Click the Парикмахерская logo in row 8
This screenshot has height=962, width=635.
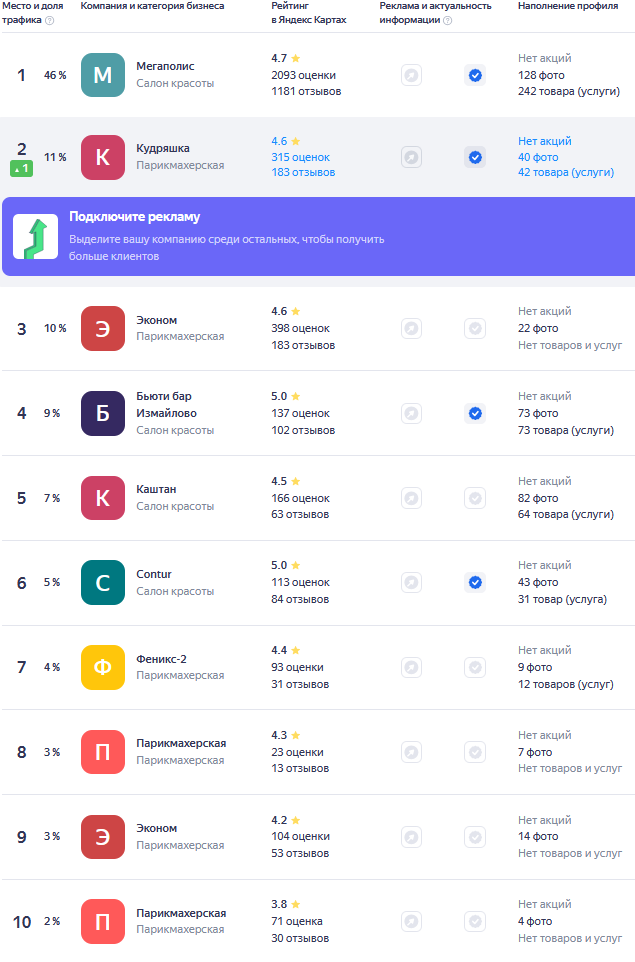102,752
